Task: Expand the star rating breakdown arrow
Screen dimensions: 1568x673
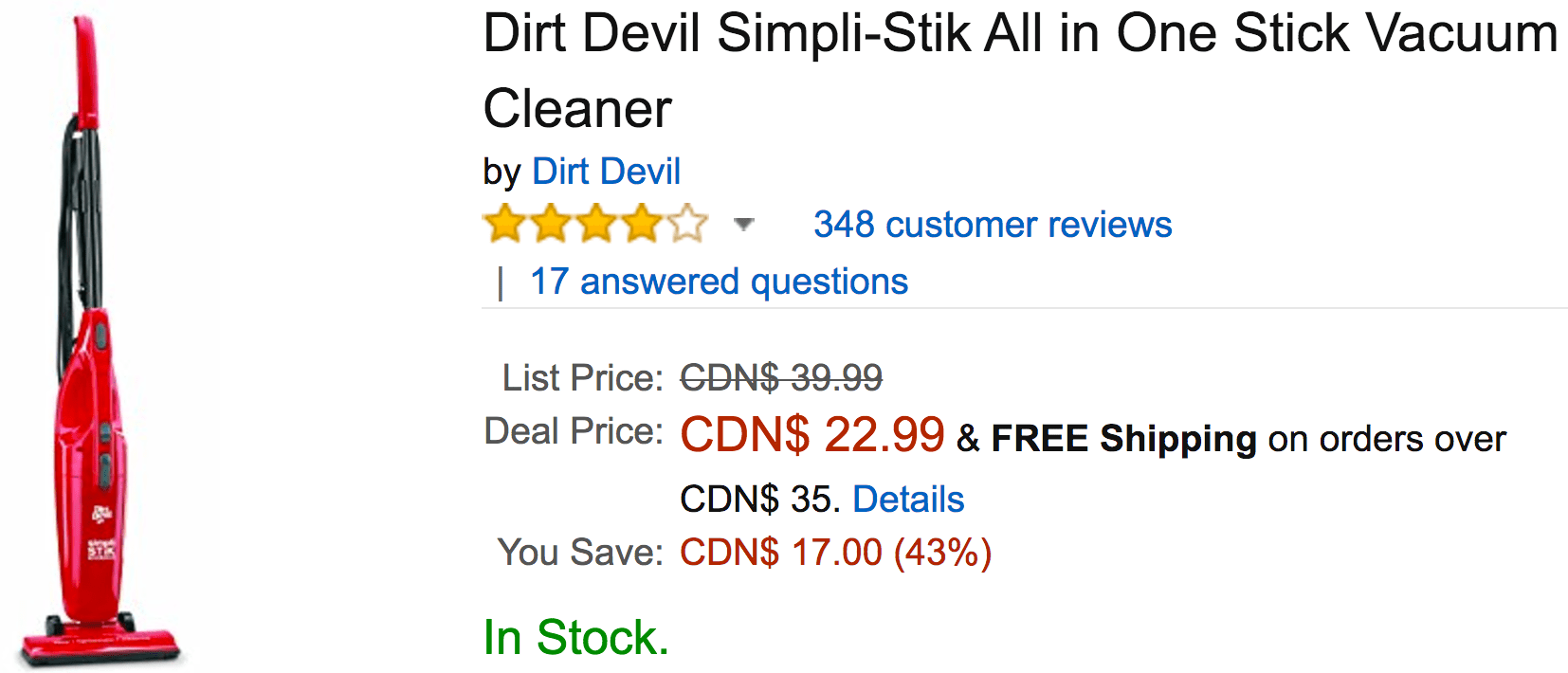Action: pyautogui.click(x=744, y=225)
